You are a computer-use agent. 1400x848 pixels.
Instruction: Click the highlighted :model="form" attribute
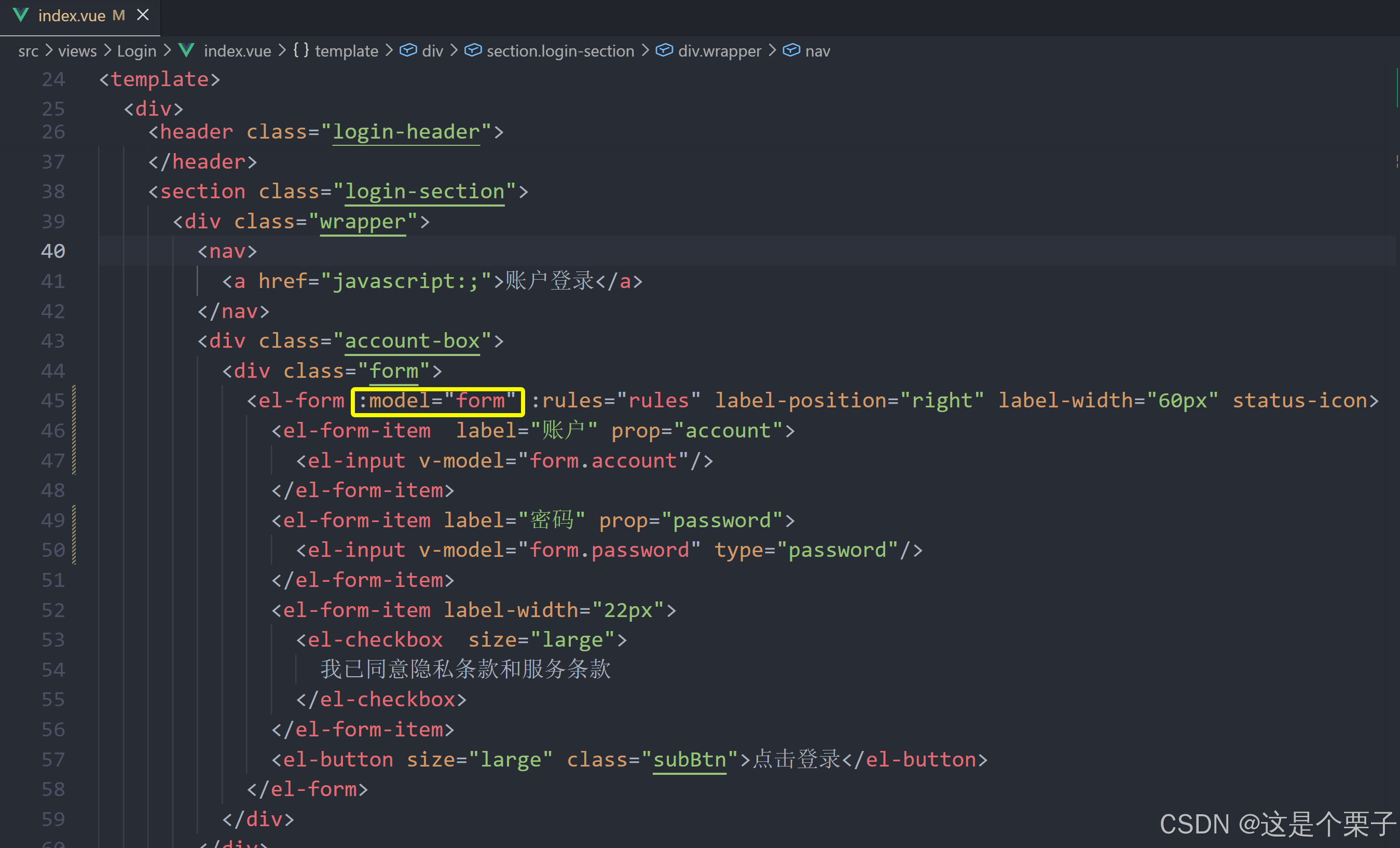437,401
